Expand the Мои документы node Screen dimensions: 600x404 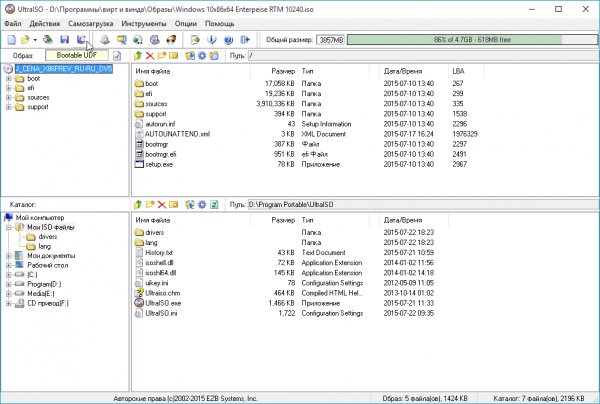tap(8, 256)
